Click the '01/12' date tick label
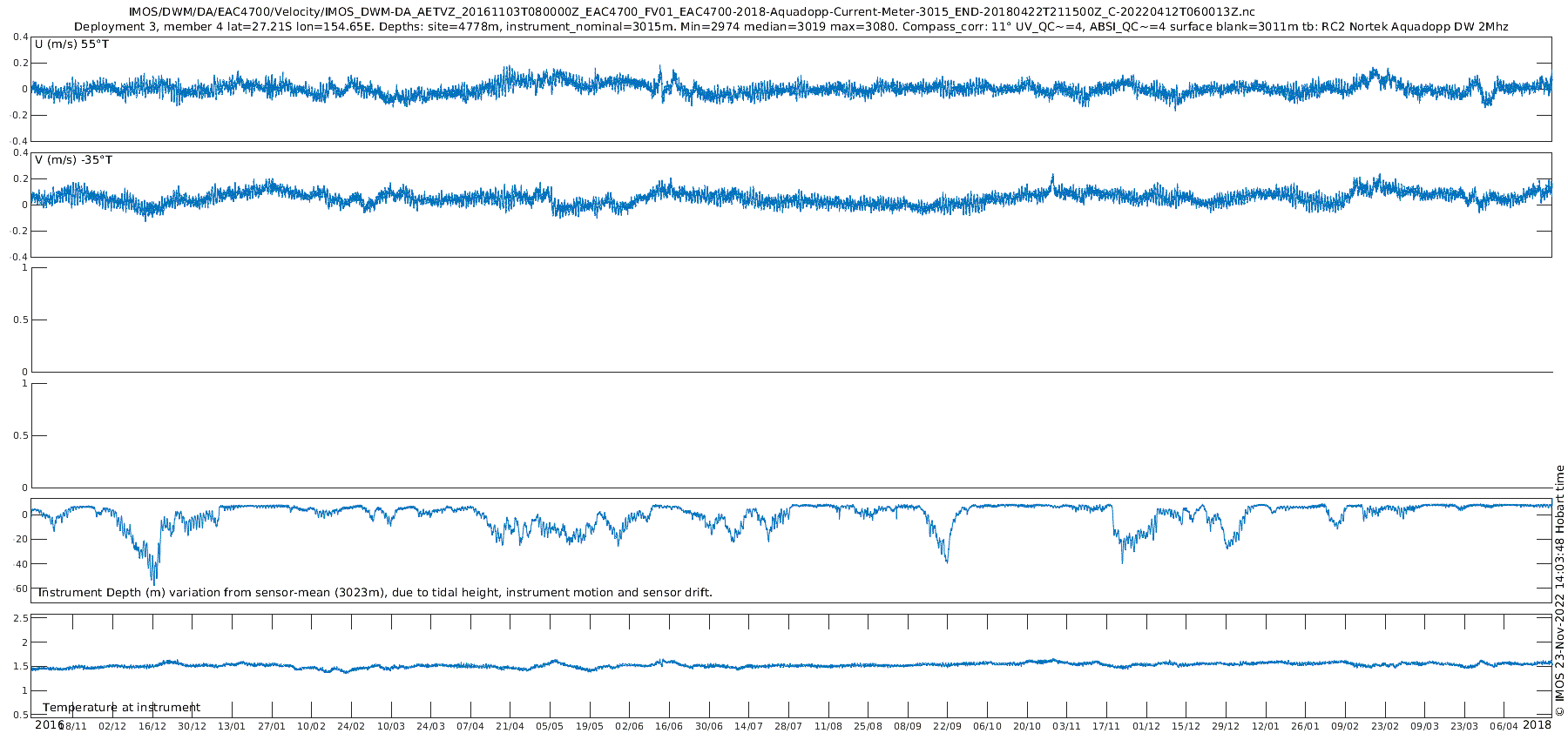Image resolution: width=1568 pixels, height=740 pixels. 1146,727
